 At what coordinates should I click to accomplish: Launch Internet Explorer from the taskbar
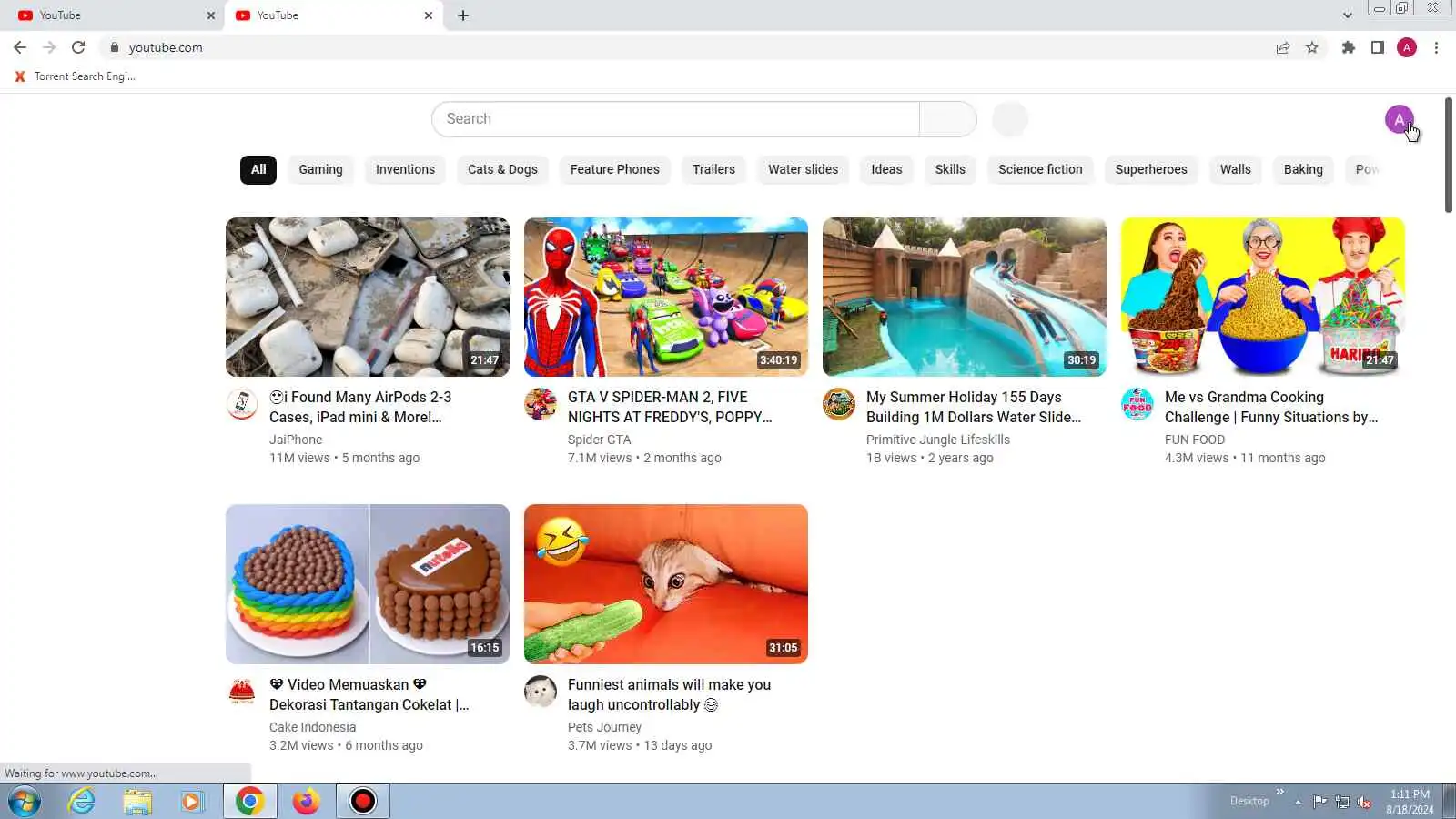coord(82,801)
